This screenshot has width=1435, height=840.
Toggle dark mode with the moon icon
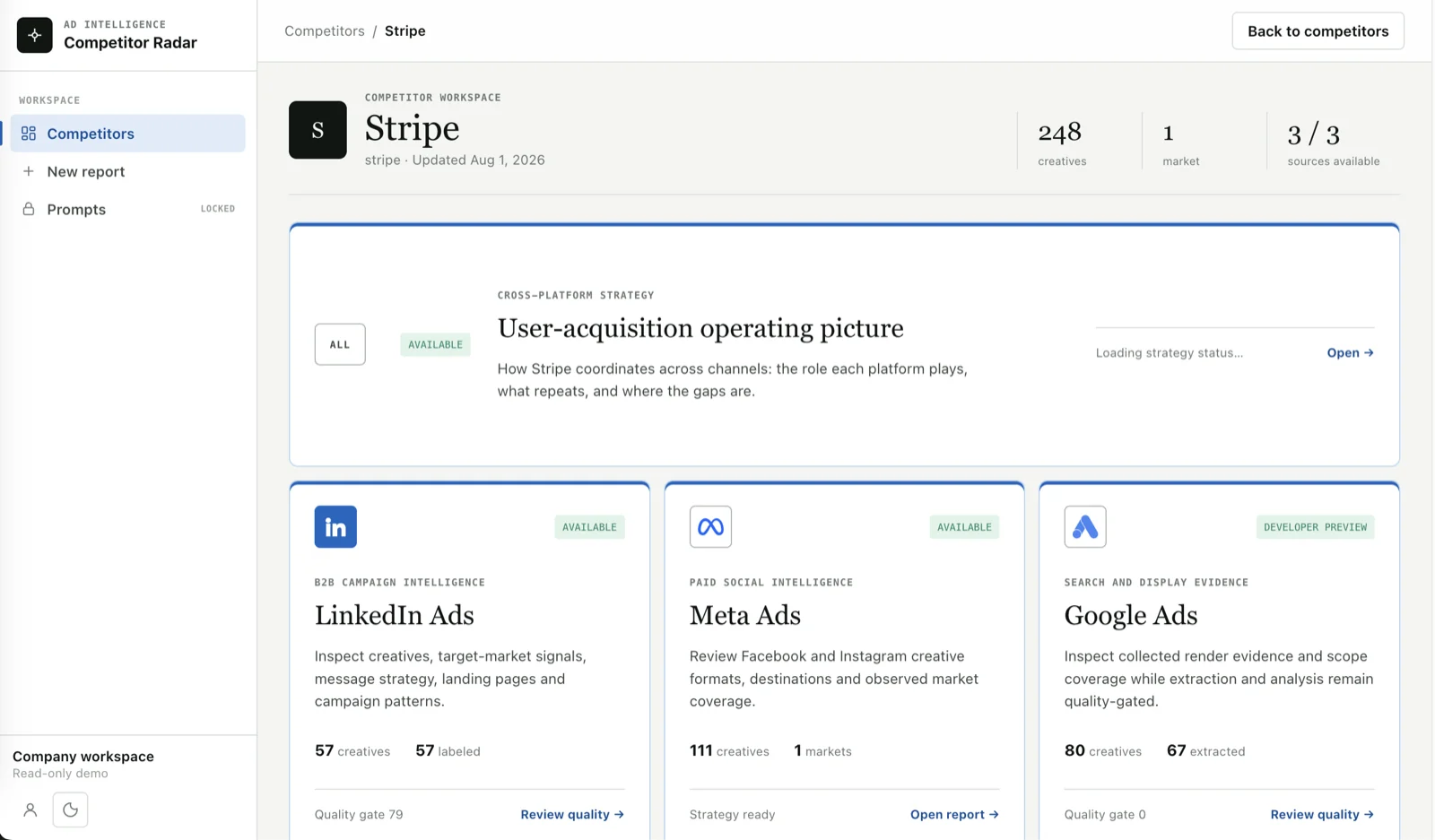[71, 810]
